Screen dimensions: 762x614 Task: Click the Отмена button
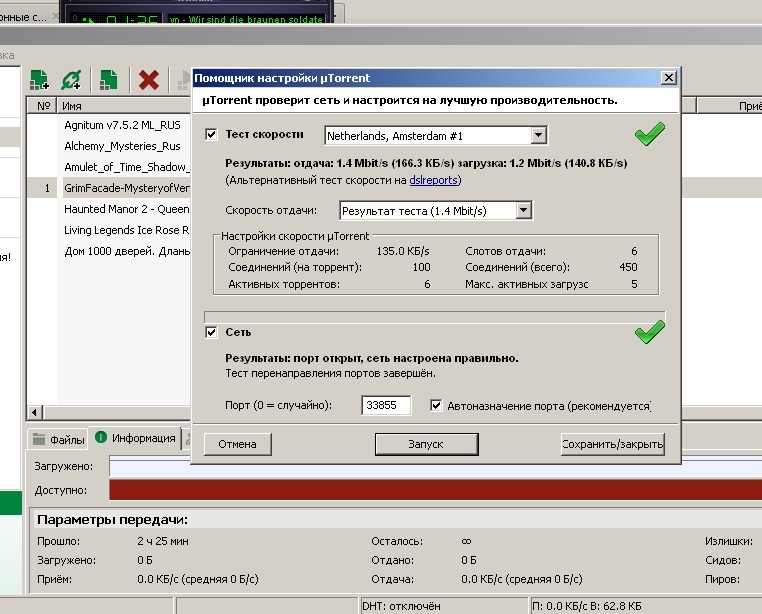coord(237,444)
